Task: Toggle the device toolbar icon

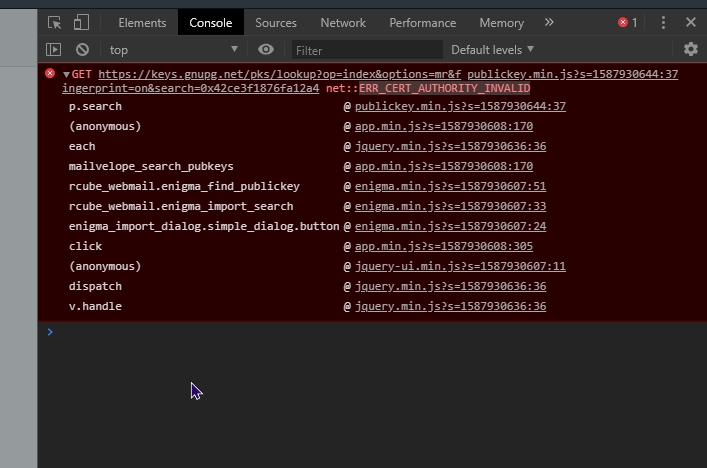Action: [x=82, y=23]
